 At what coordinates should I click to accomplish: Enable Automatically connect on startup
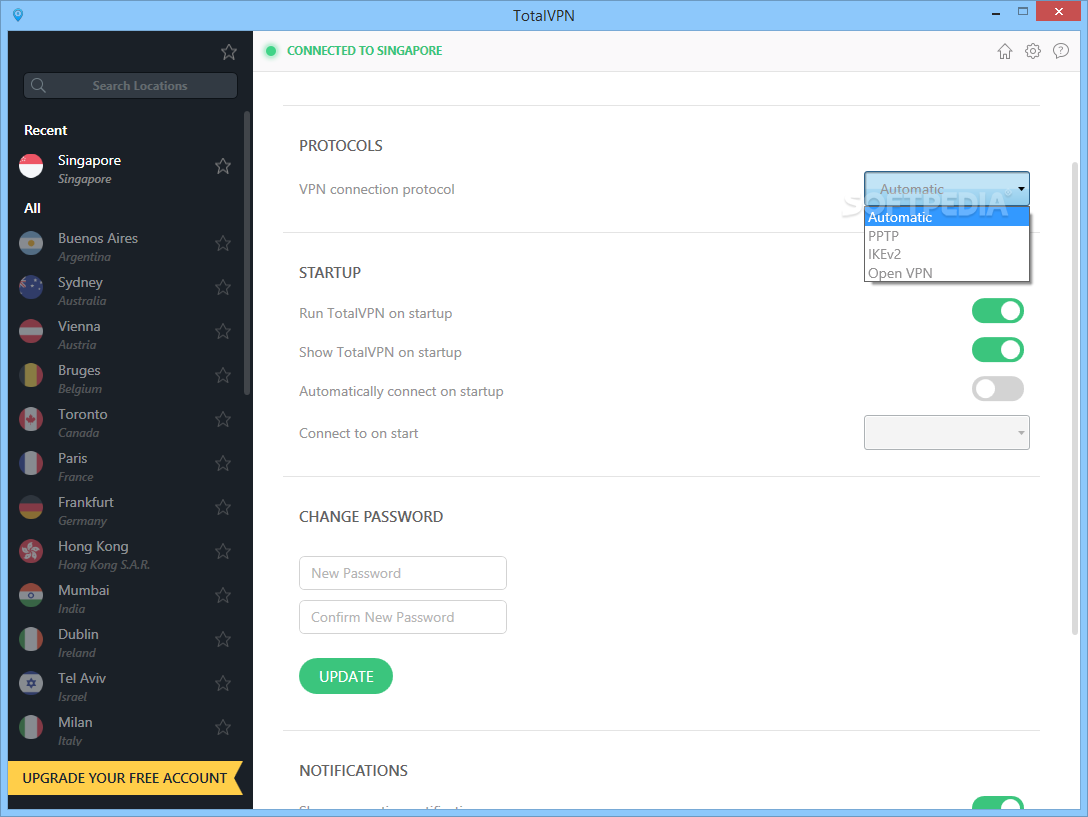pos(998,389)
